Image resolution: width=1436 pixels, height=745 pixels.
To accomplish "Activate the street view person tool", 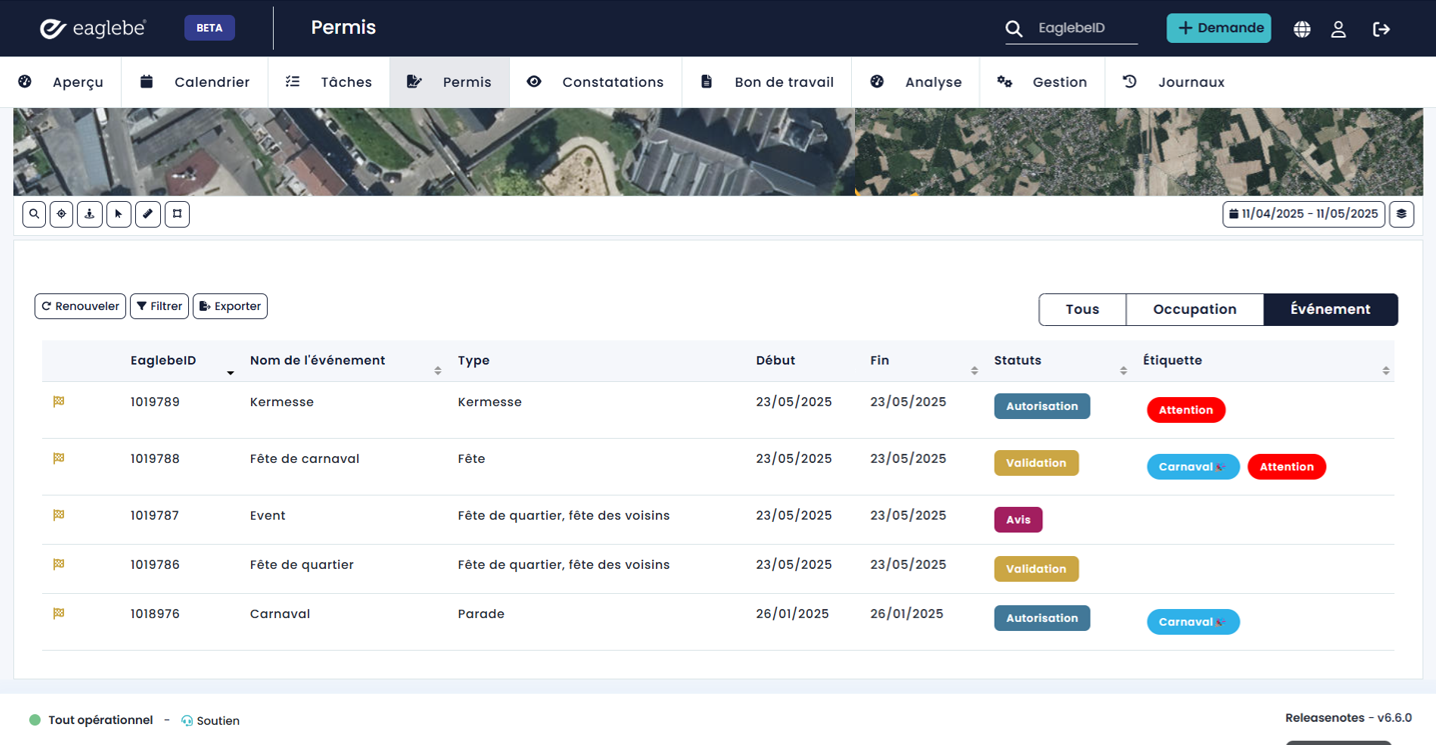I will pyautogui.click(x=90, y=214).
